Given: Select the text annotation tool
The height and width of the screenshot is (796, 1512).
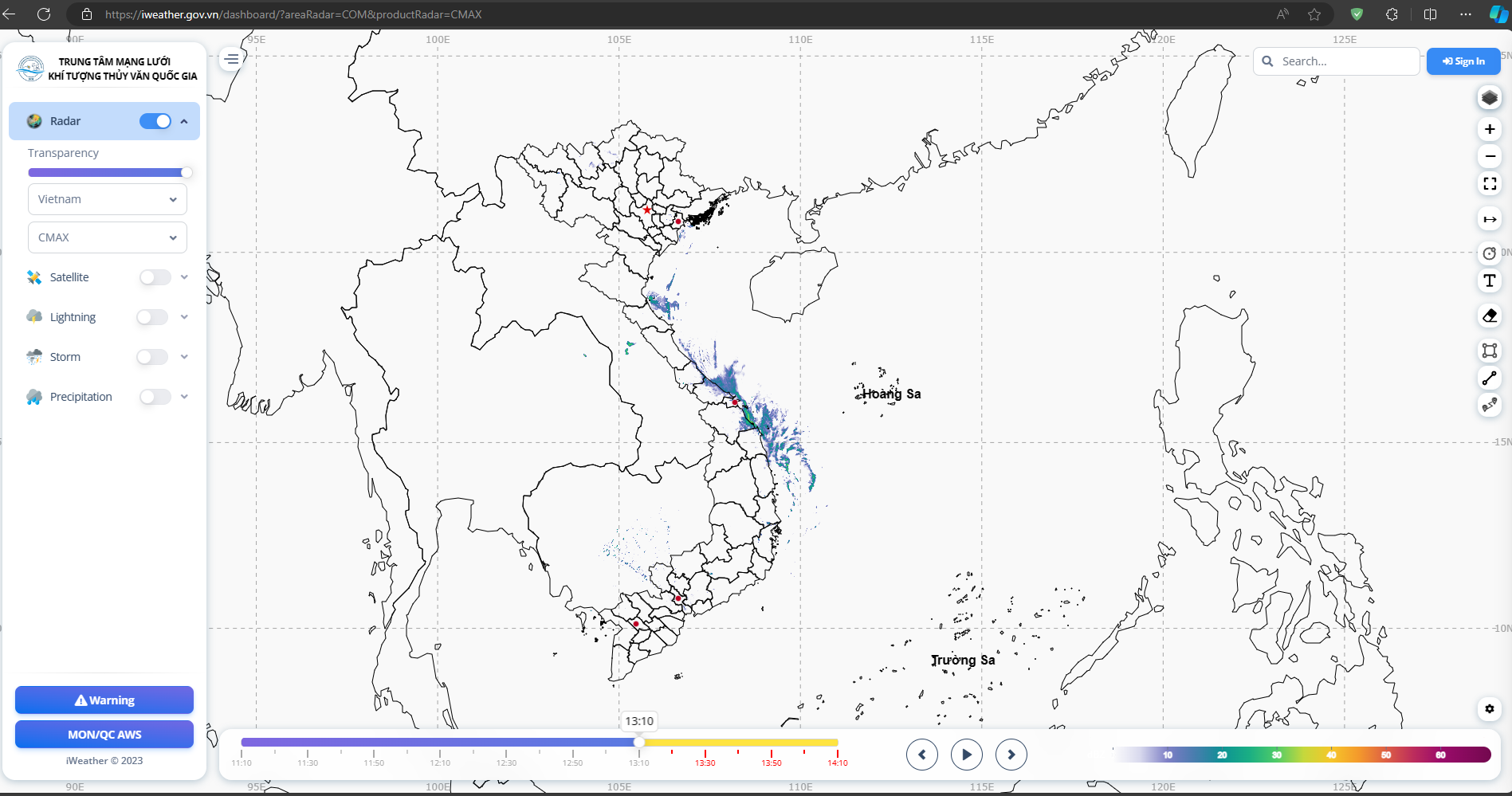Looking at the screenshot, I should point(1489,280).
